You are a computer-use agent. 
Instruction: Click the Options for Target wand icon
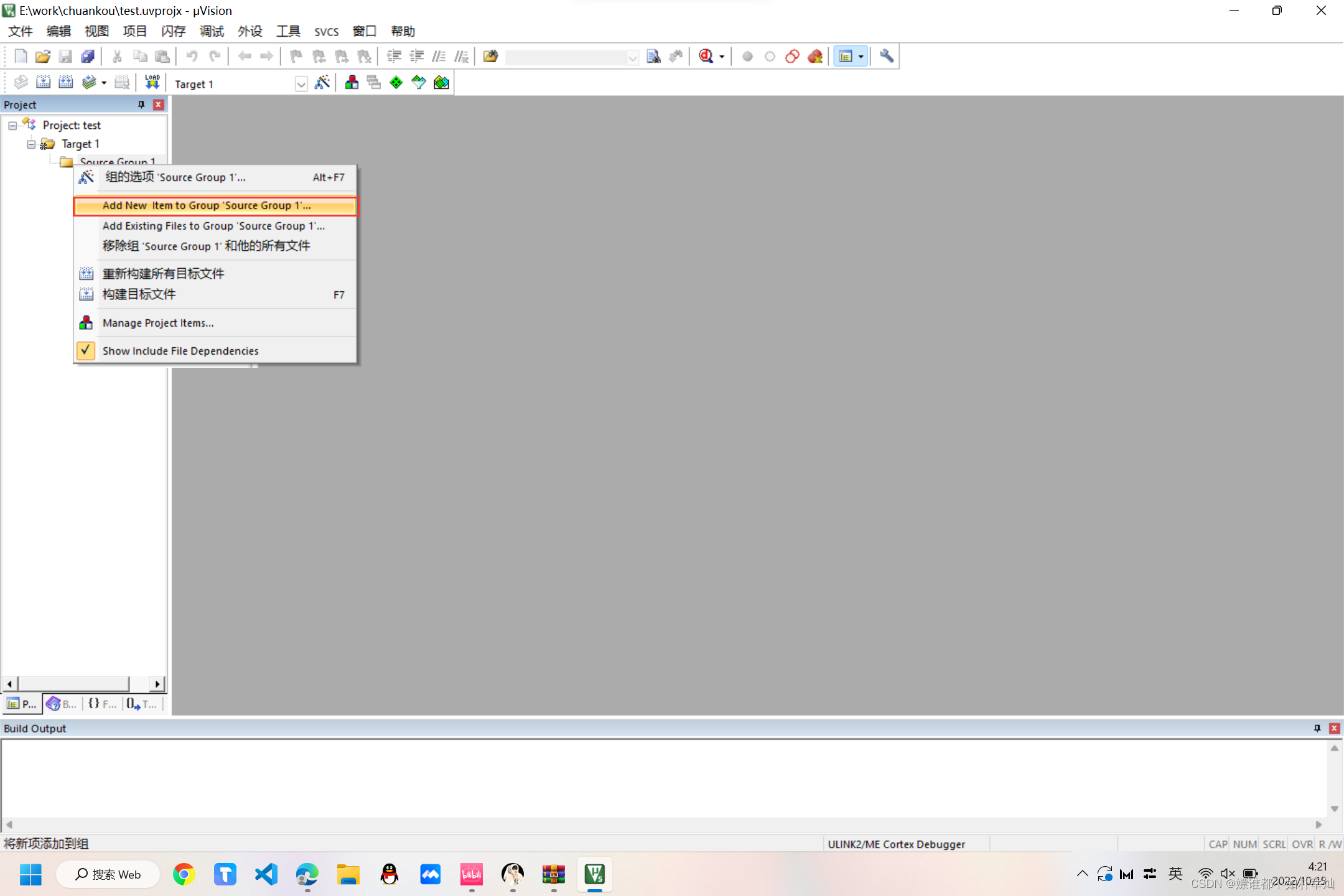coord(322,83)
